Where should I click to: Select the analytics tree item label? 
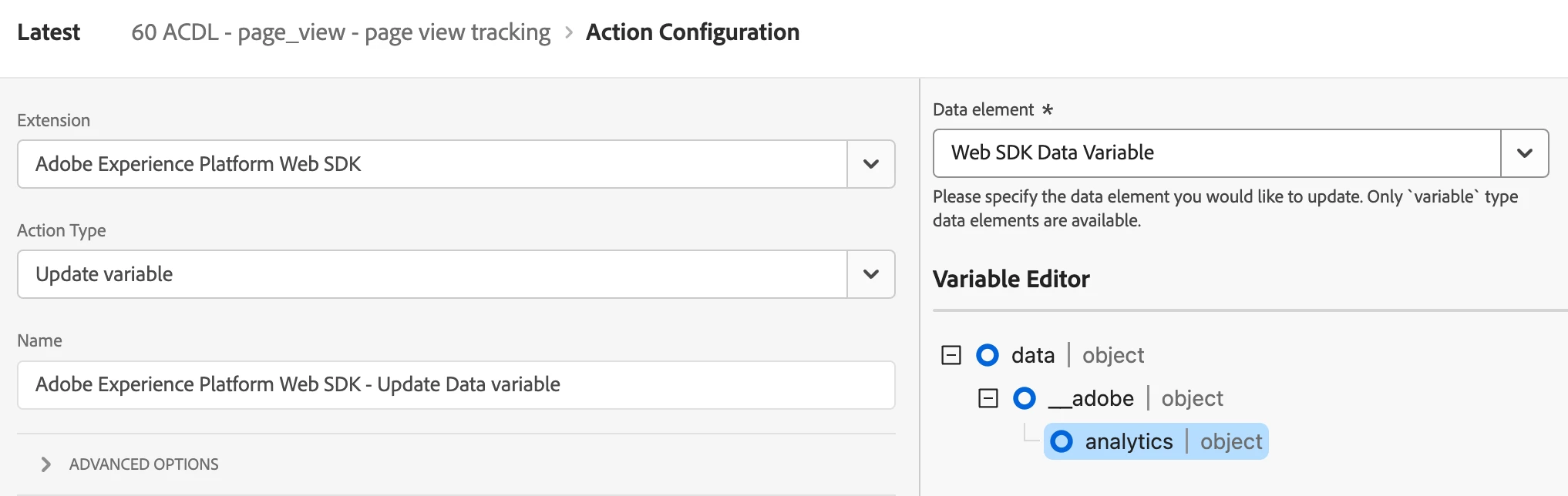click(1129, 441)
